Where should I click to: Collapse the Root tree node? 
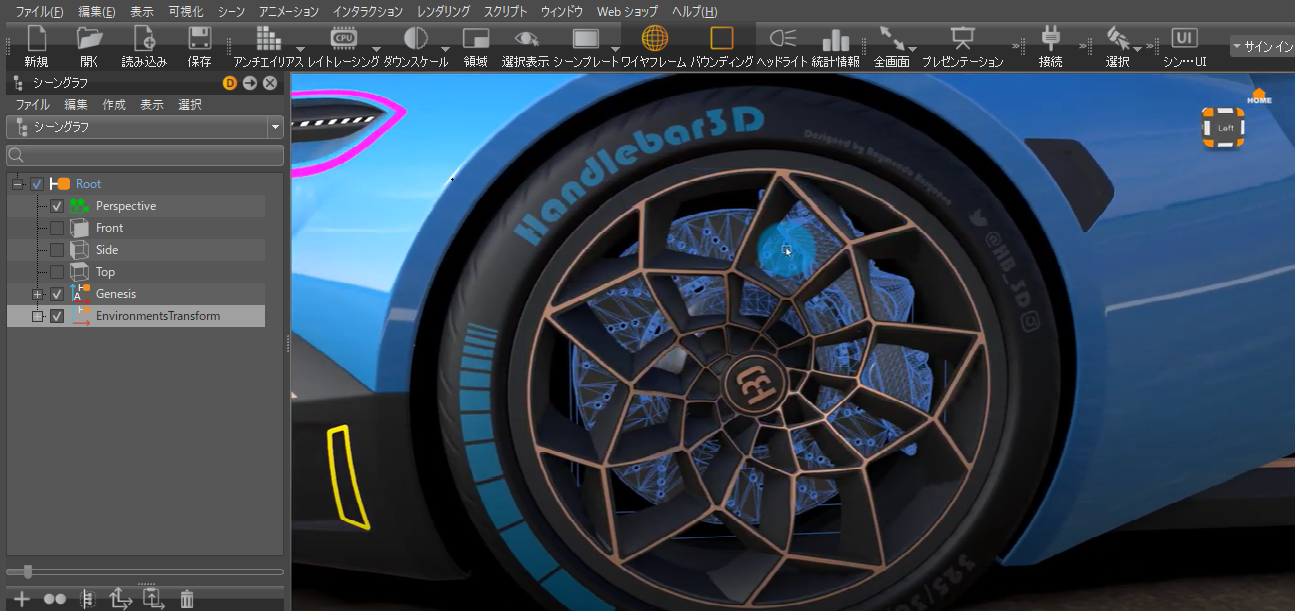pos(17,184)
